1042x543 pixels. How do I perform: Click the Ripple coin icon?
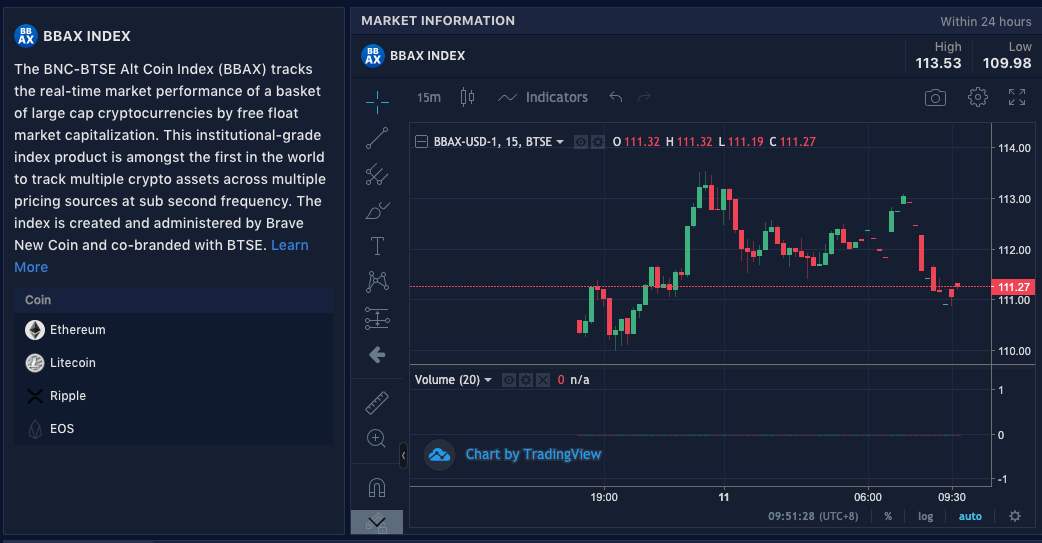point(35,396)
